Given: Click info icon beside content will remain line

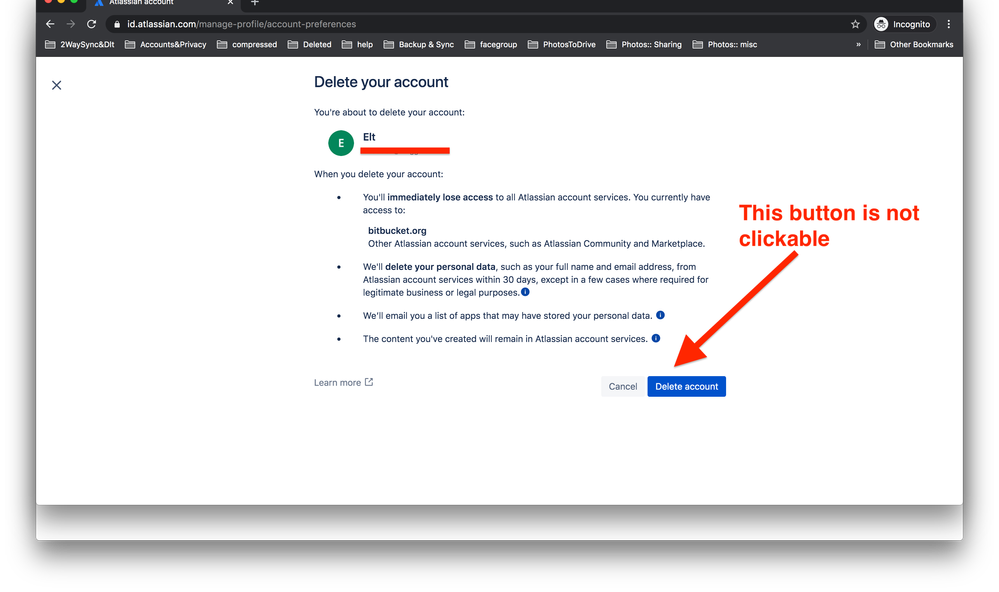Looking at the screenshot, I should pos(656,338).
